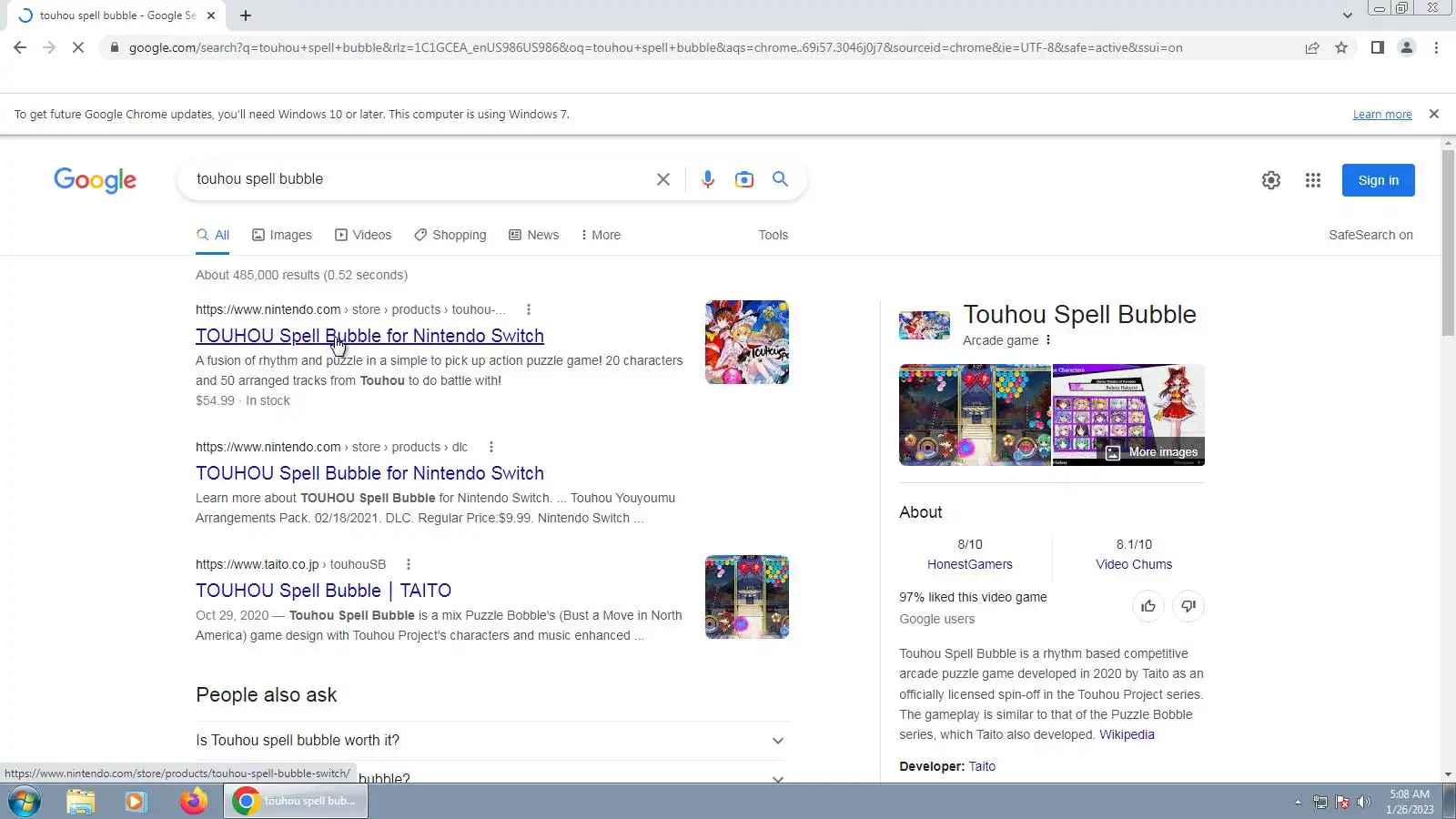Screen dimensions: 1456x819
Task: Open Windows Explorer from taskbar
Action: pyautogui.click(x=81, y=802)
